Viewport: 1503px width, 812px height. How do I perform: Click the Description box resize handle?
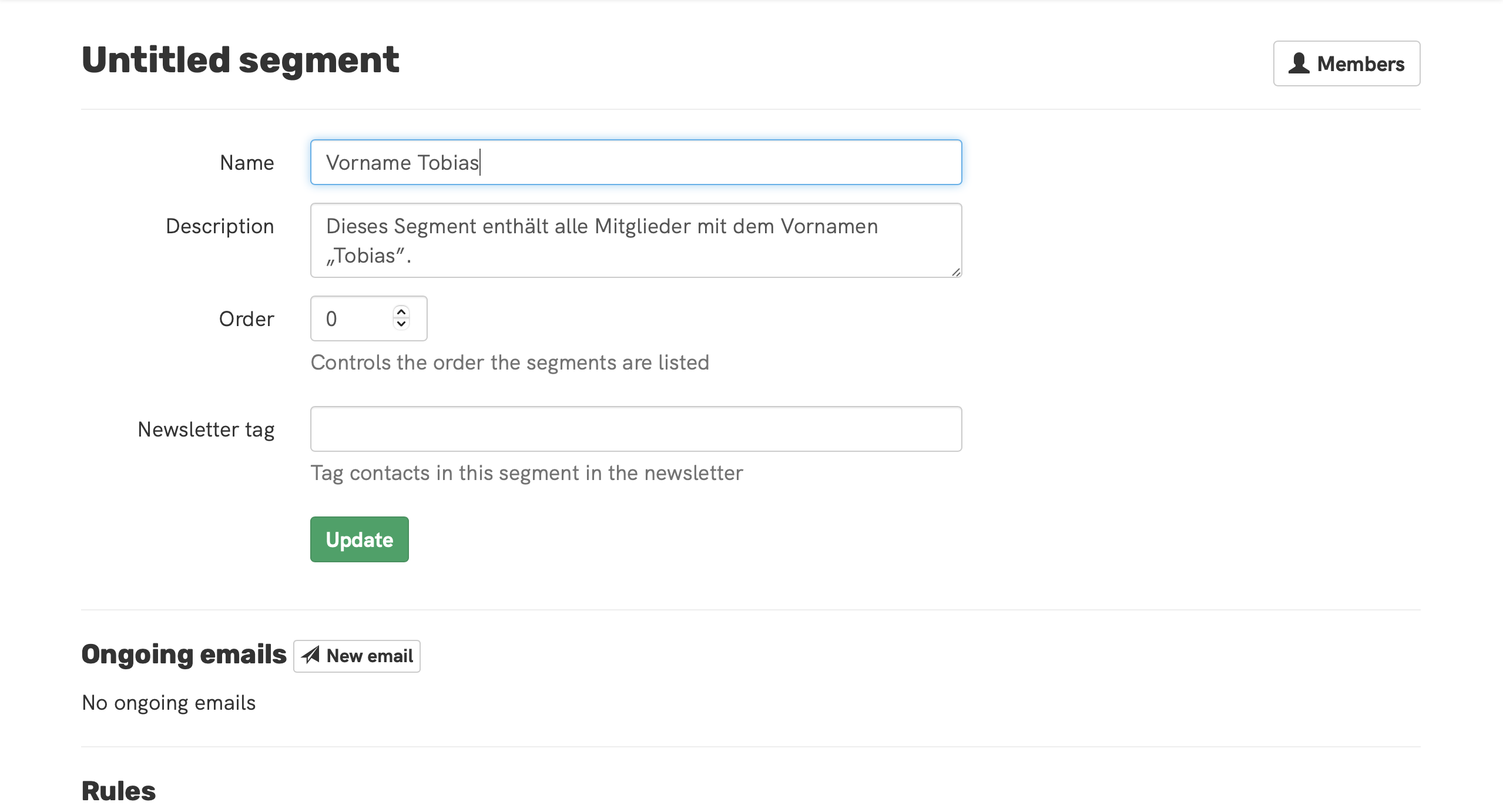coord(956,272)
